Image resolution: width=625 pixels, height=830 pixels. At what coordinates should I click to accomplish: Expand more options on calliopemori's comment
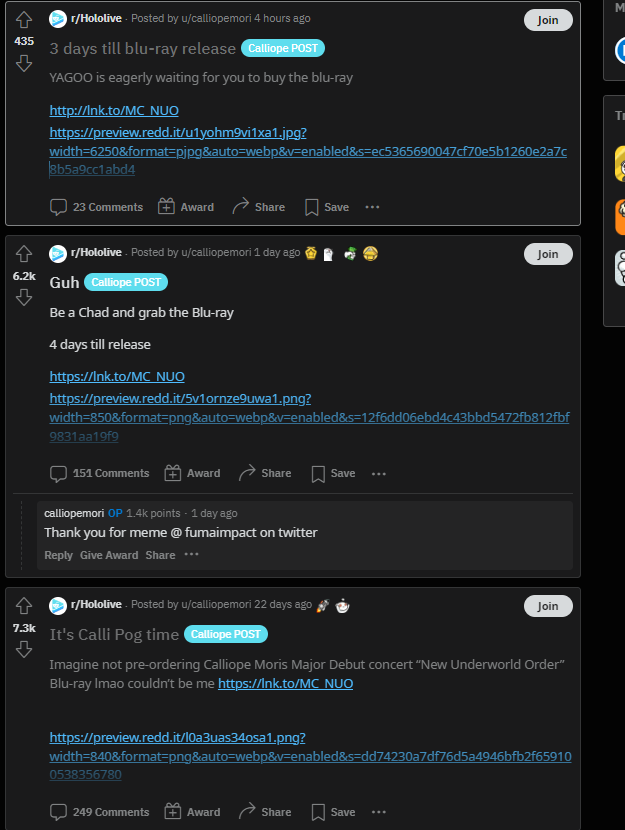(x=192, y=554)
